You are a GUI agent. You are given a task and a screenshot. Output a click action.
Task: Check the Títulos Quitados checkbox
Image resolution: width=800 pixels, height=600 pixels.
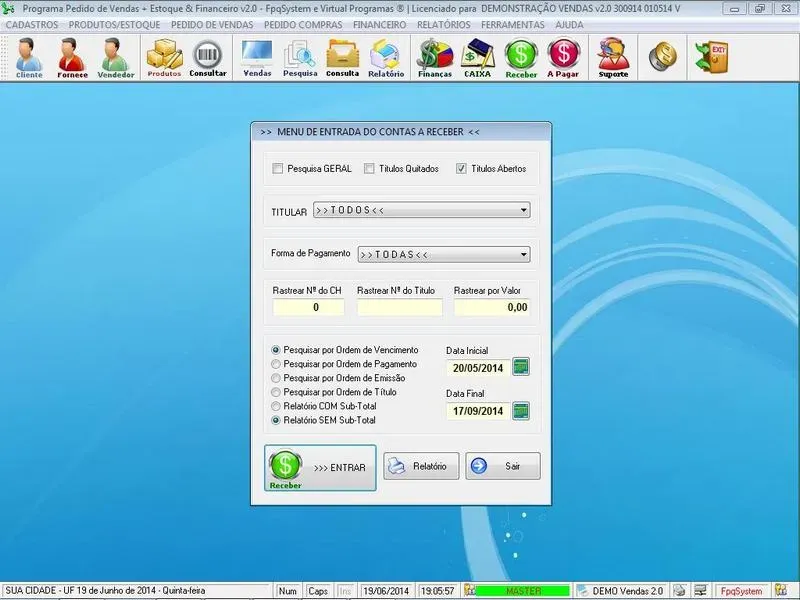coord(370,169)
